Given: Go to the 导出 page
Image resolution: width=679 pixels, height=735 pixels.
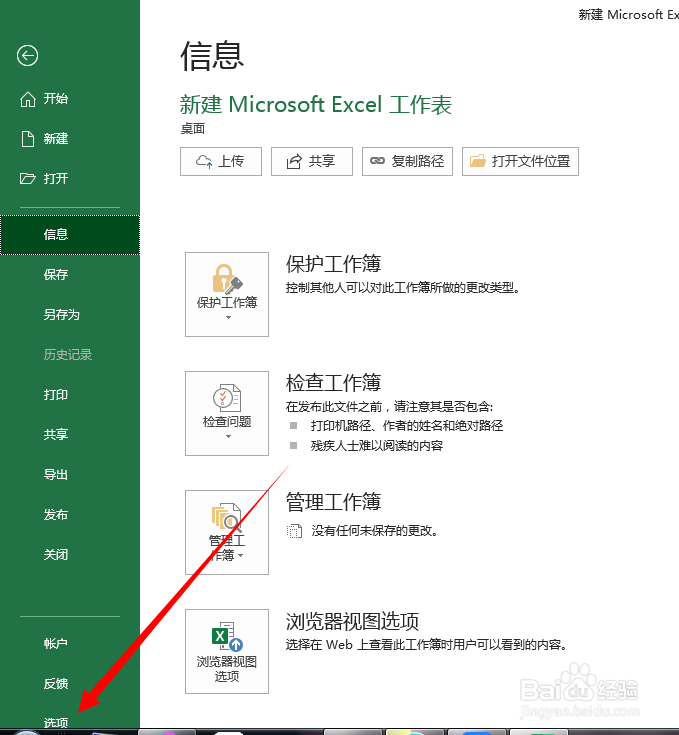Looking at the screenshot, I should [56, 475].
